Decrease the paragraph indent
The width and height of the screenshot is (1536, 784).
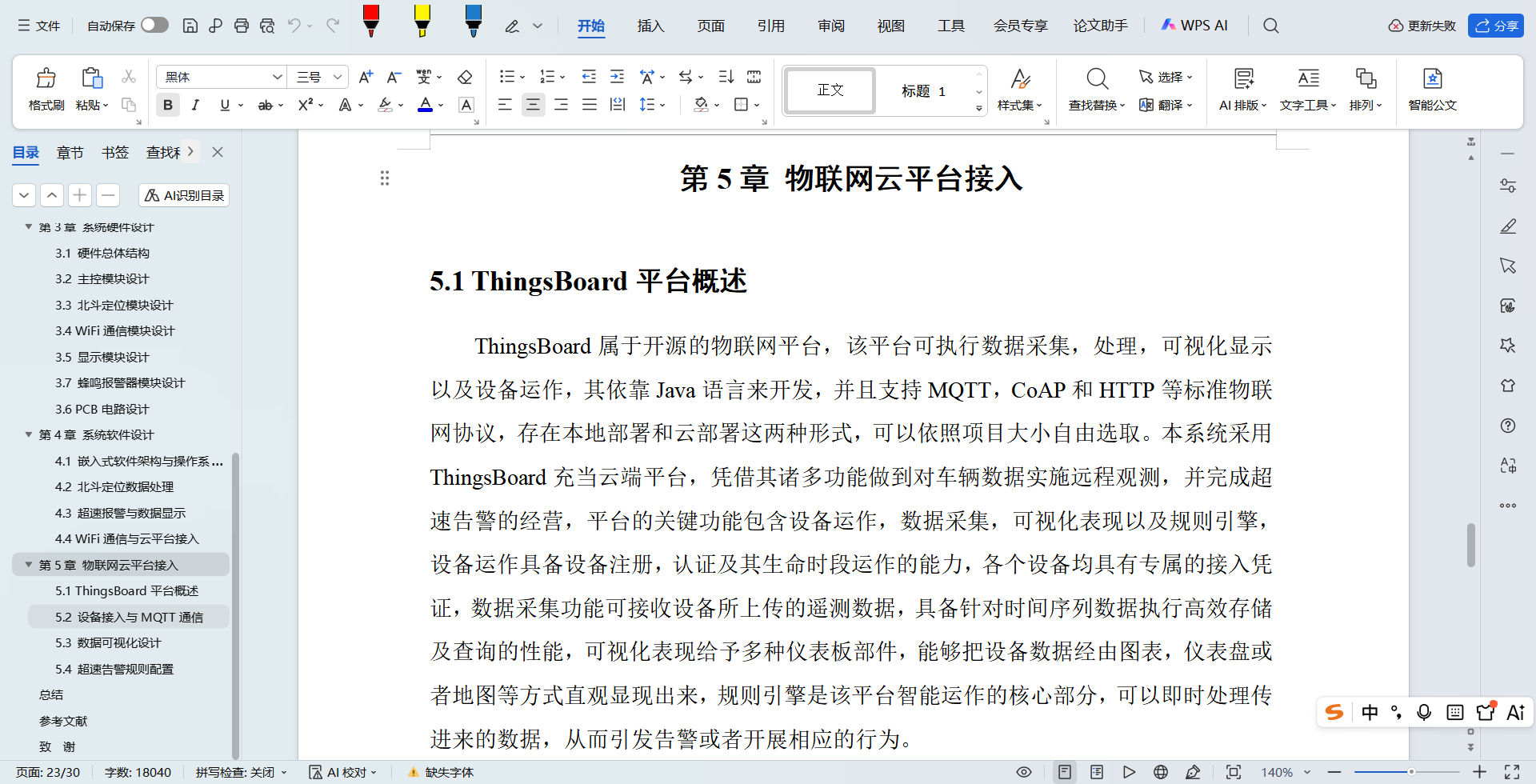(x=589, y=77)
